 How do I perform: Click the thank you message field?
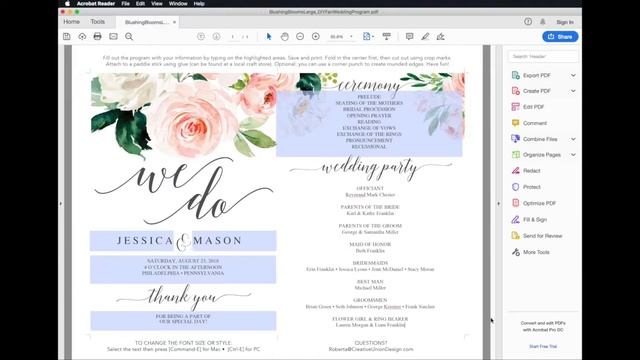[x=183, y=320]
